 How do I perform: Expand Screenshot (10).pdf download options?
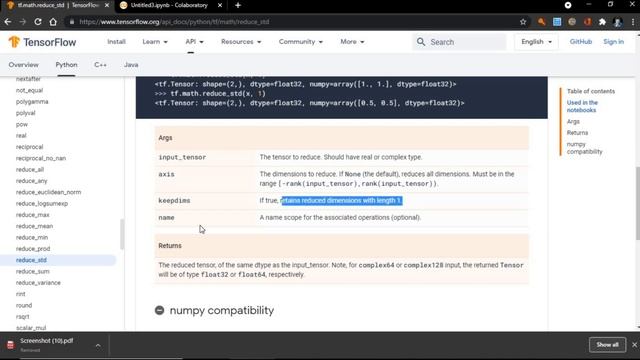click(x=98, y=345)
